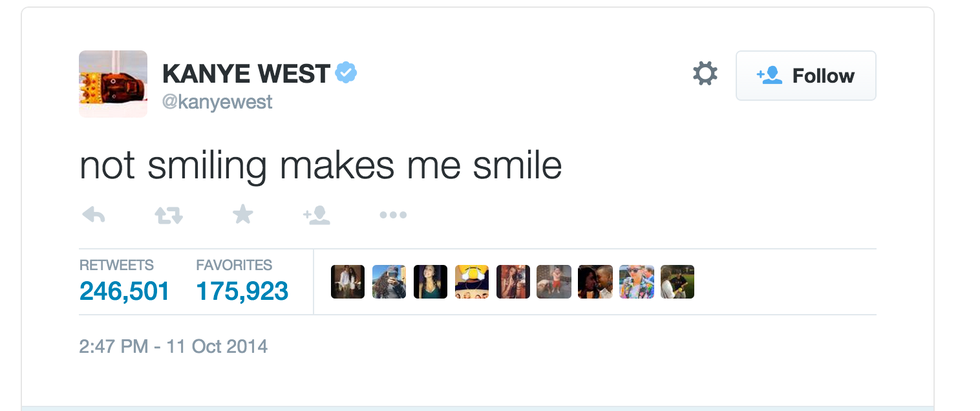Screen dimensions: 980x411
Task: Click the fourth avatar with yellow background
Action: coord(471,282)
